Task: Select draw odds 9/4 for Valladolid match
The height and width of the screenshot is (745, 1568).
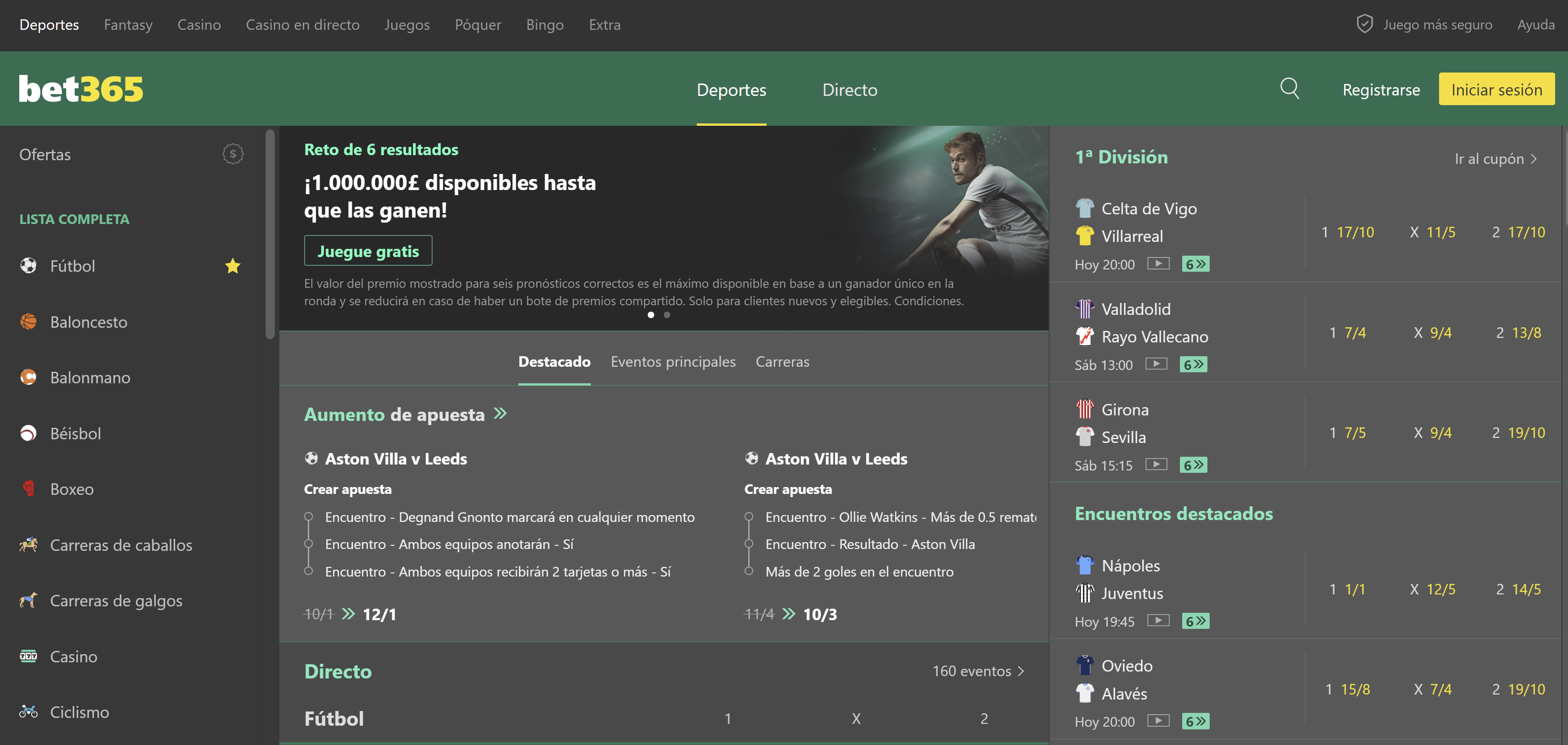Action: click(1432, 333)
